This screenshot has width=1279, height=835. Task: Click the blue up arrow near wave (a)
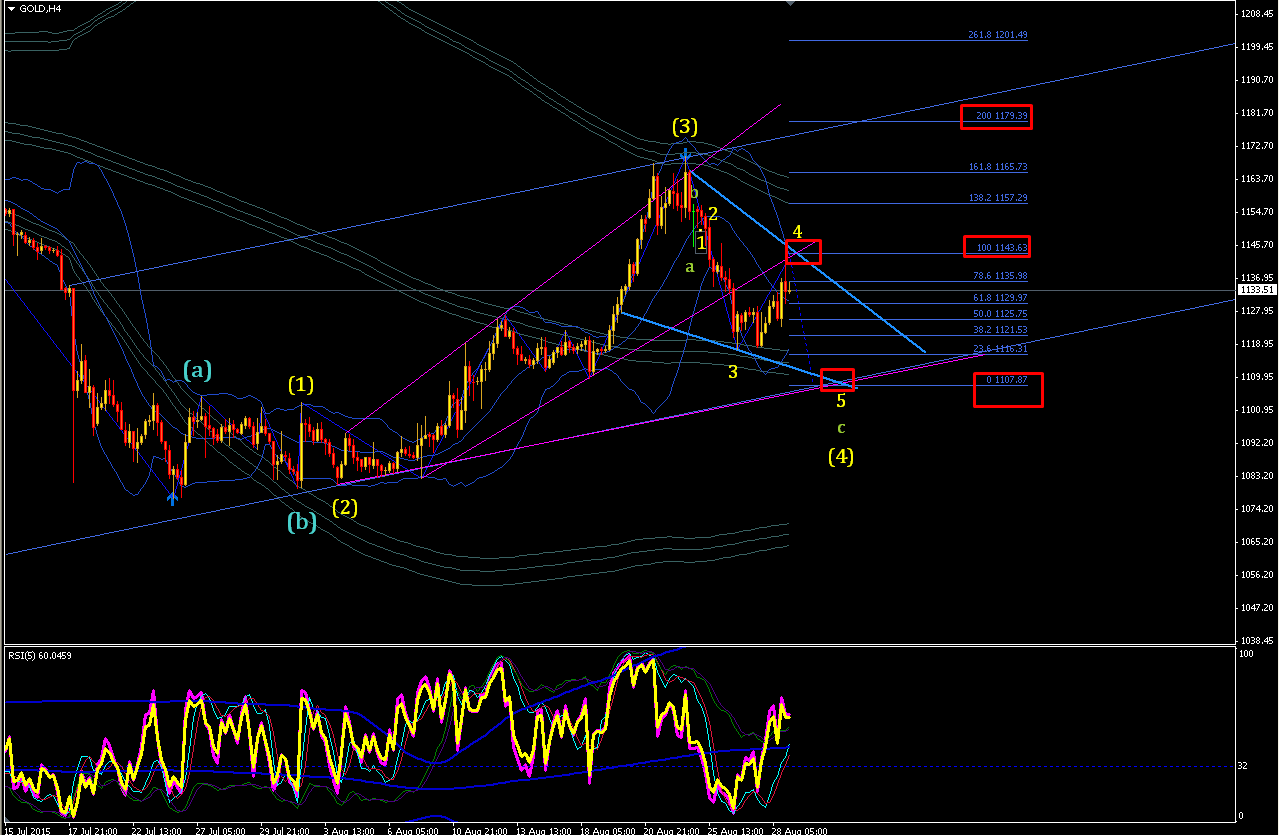coord(173,496)
